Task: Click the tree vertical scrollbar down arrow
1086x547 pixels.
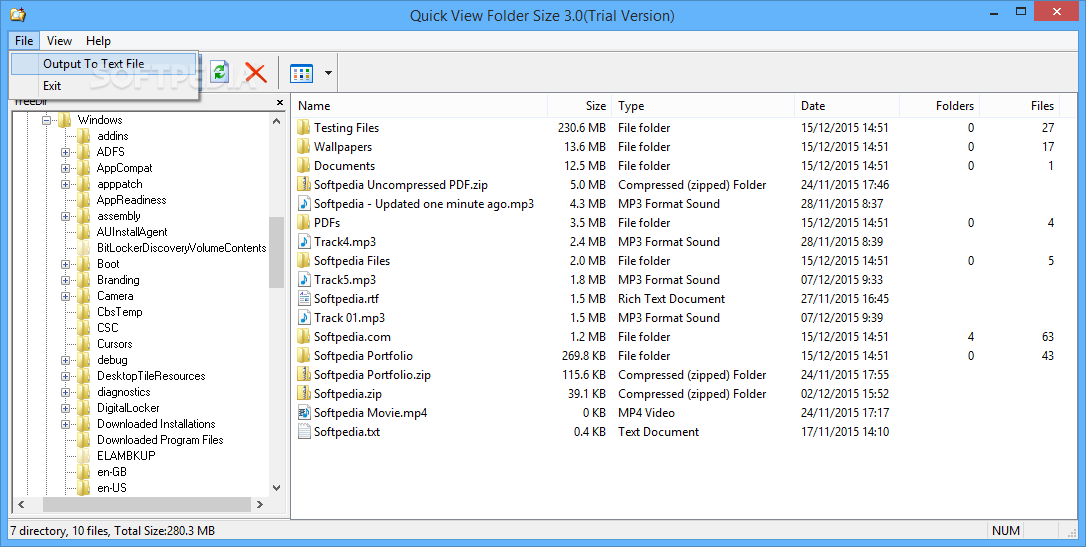Action: [276, 487]
